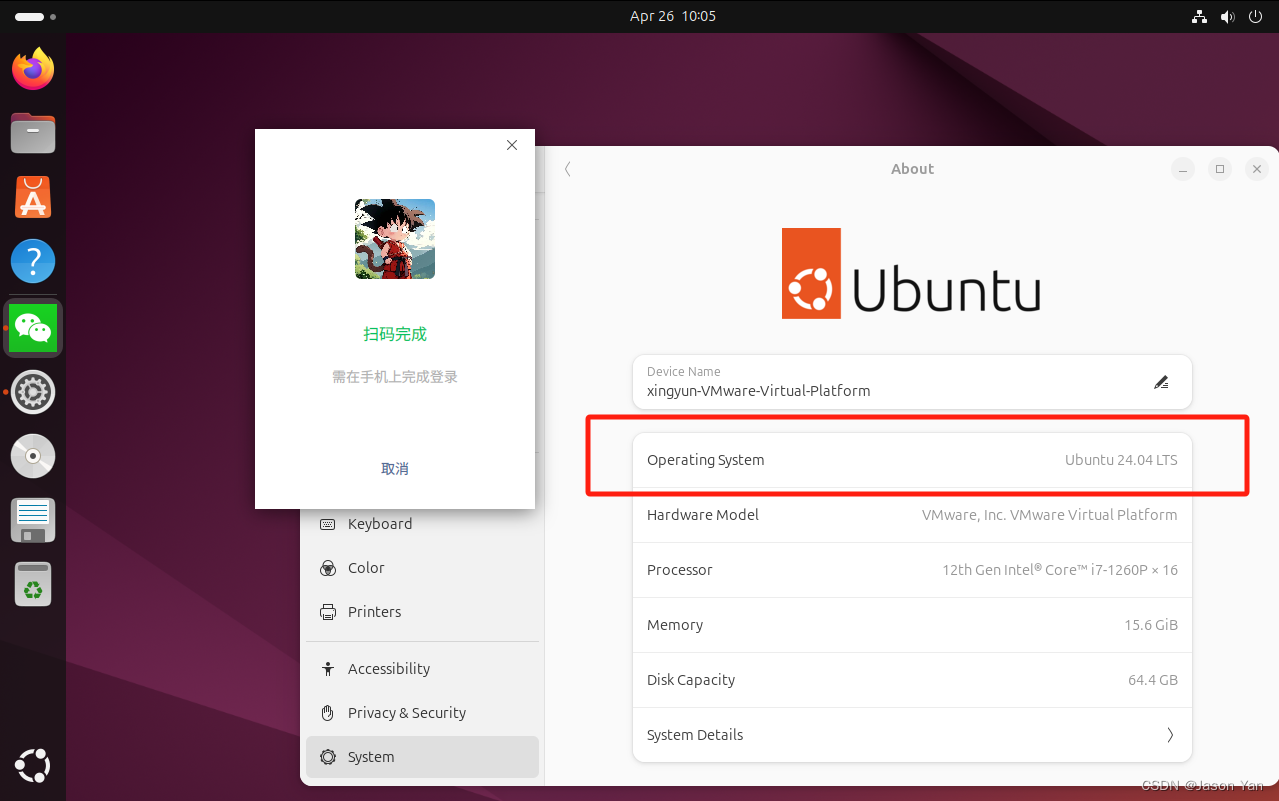
Task: Click the About title in header bar
Action: [x=912, y=169]
